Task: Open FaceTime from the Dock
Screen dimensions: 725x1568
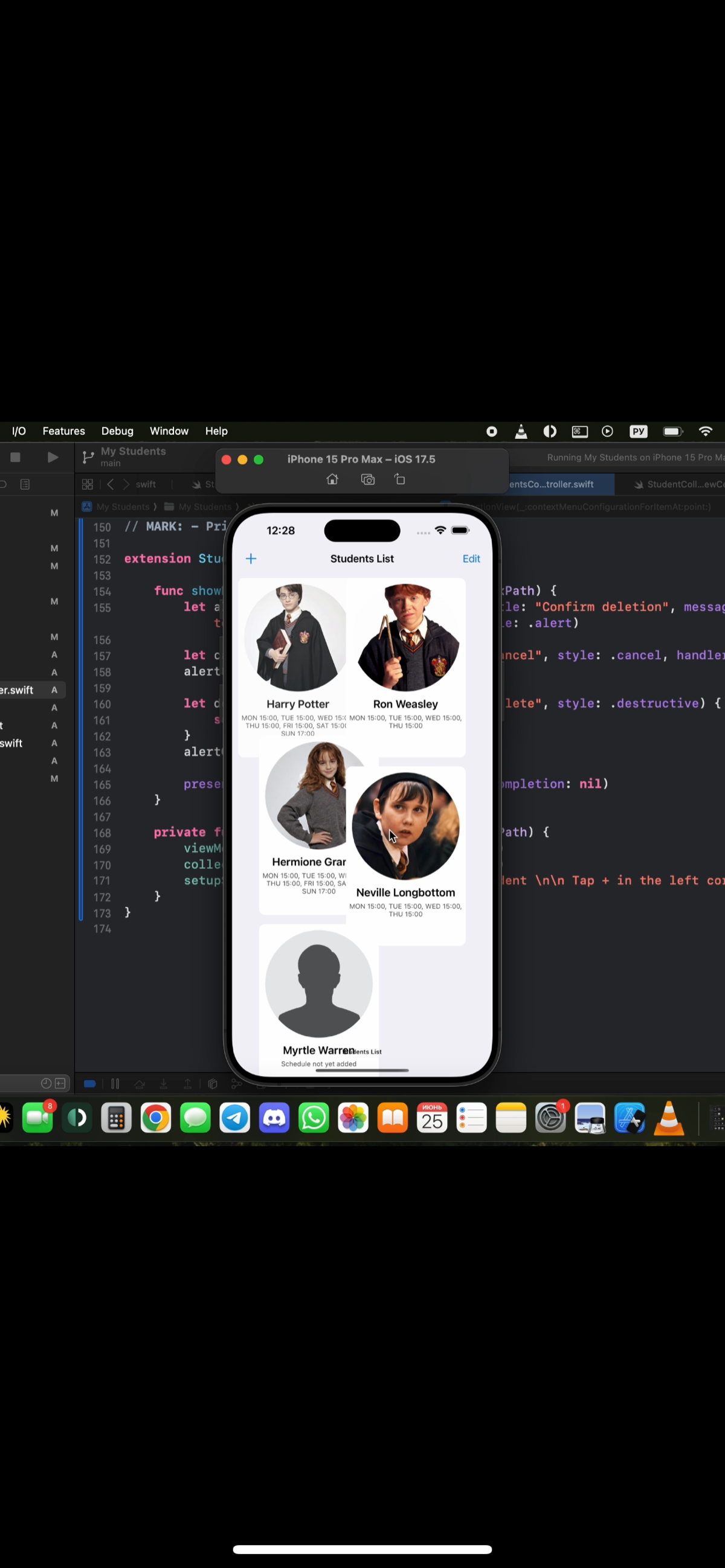Action: (x=38, y=1118)
